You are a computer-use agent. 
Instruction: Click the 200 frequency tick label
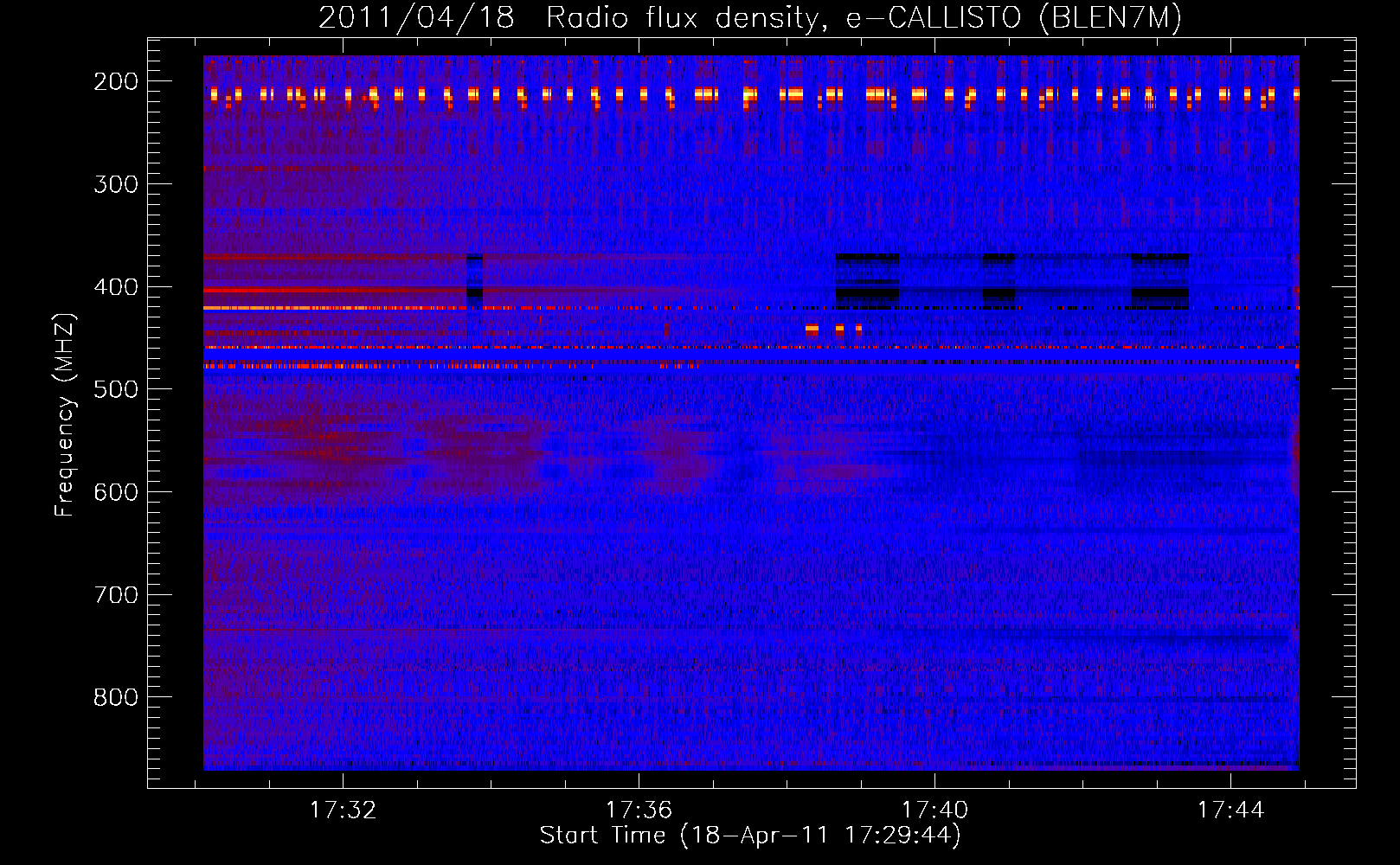point(116,81)
